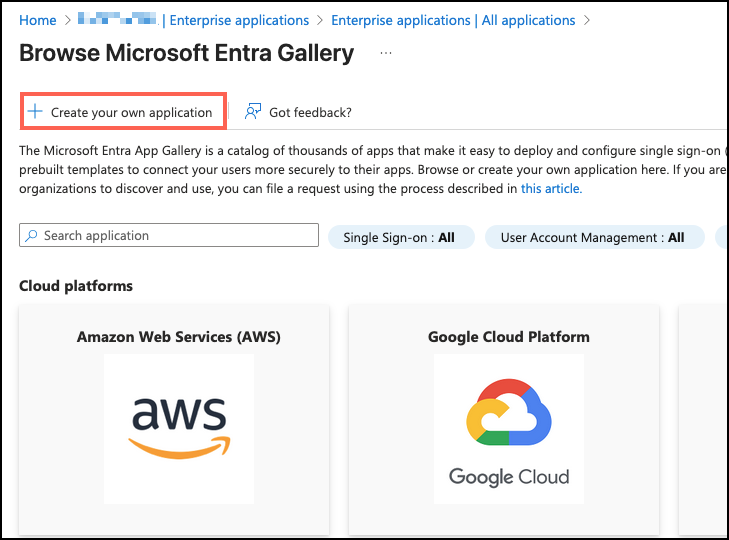Focus the Search application field
This screenshot has height=540, width=729.
(x=175, y=236)
